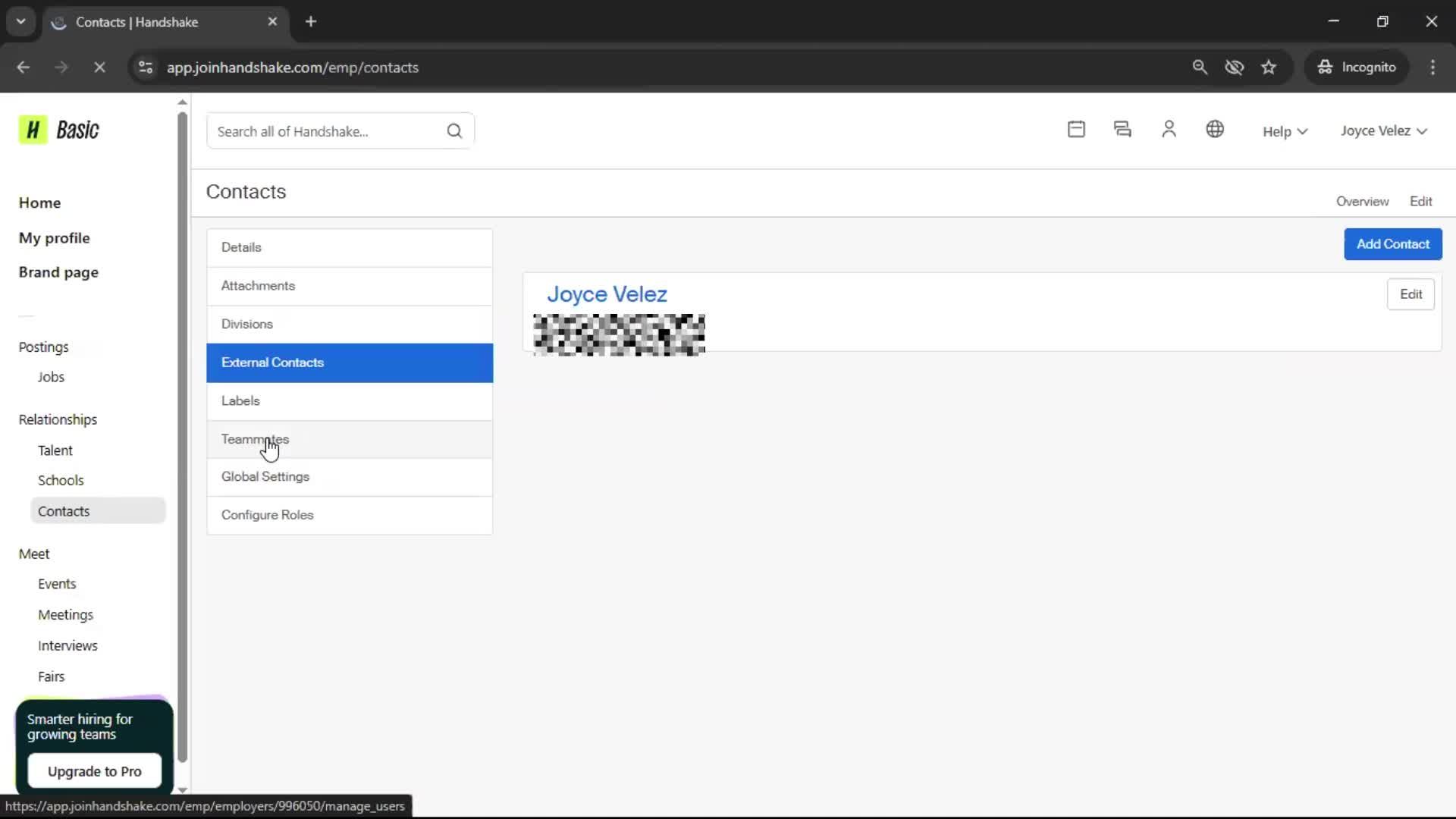
Task: Open a new browser tab
Action: point(311,22)
